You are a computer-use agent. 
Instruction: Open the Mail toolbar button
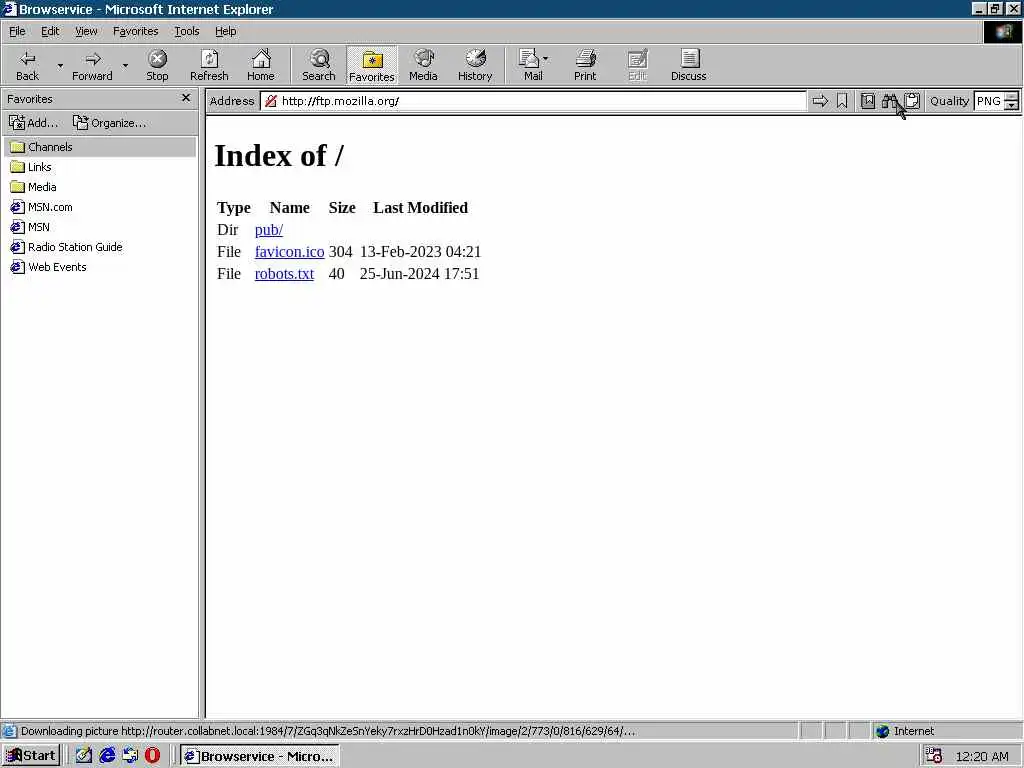click(530, 65)
